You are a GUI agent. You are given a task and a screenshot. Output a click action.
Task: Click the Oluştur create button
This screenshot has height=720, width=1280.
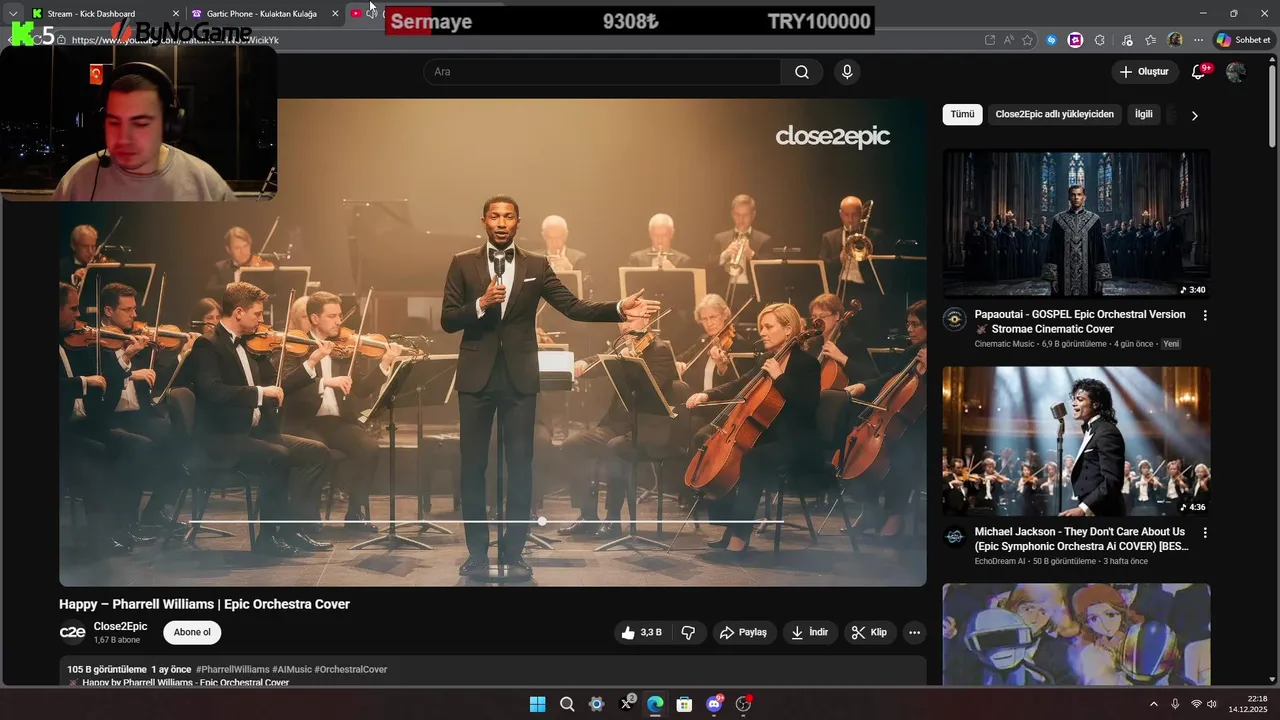[x=1144, y=72]
